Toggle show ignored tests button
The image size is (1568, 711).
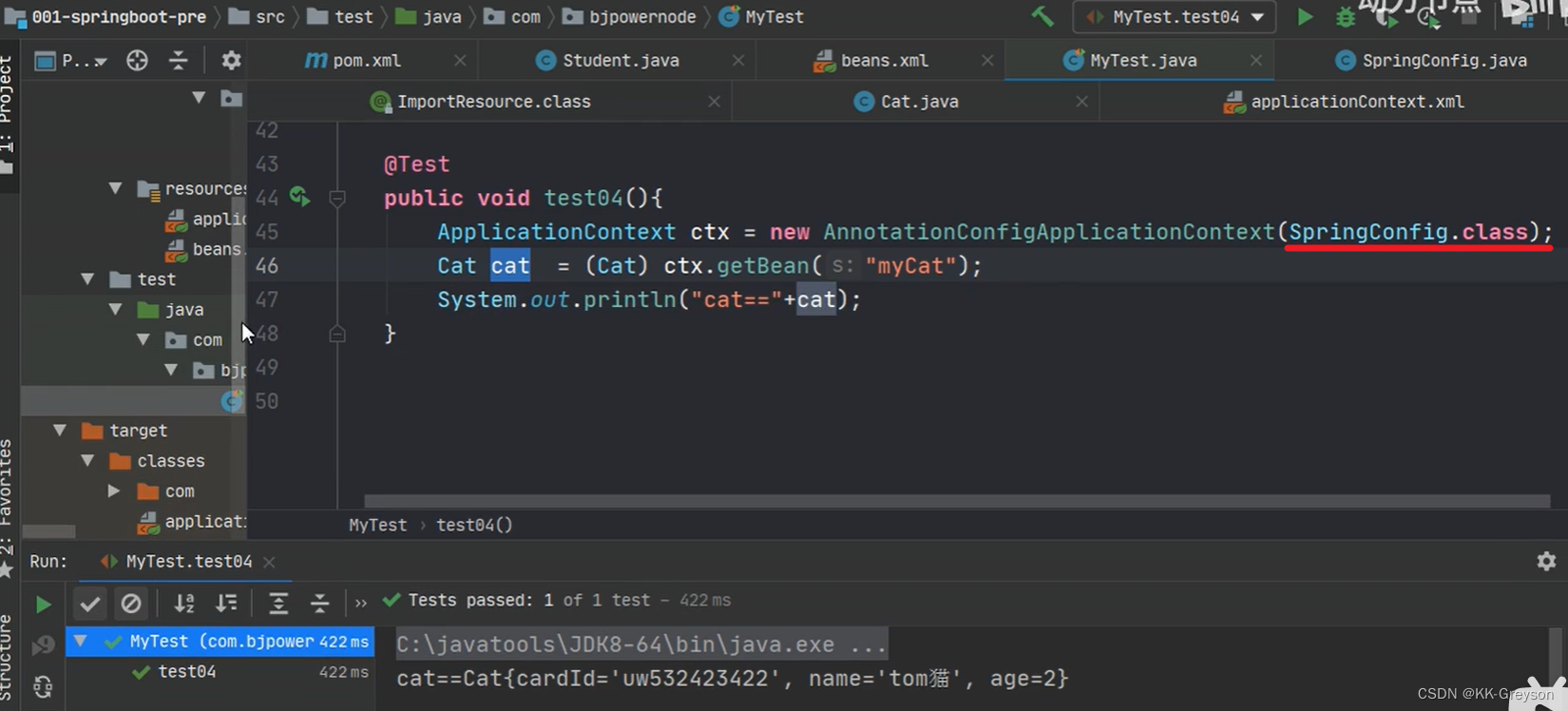[x=131, y=604]
